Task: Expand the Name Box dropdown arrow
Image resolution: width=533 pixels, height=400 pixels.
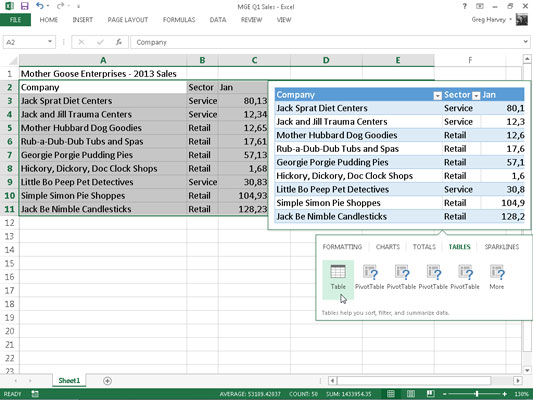Action: [50, 42]
